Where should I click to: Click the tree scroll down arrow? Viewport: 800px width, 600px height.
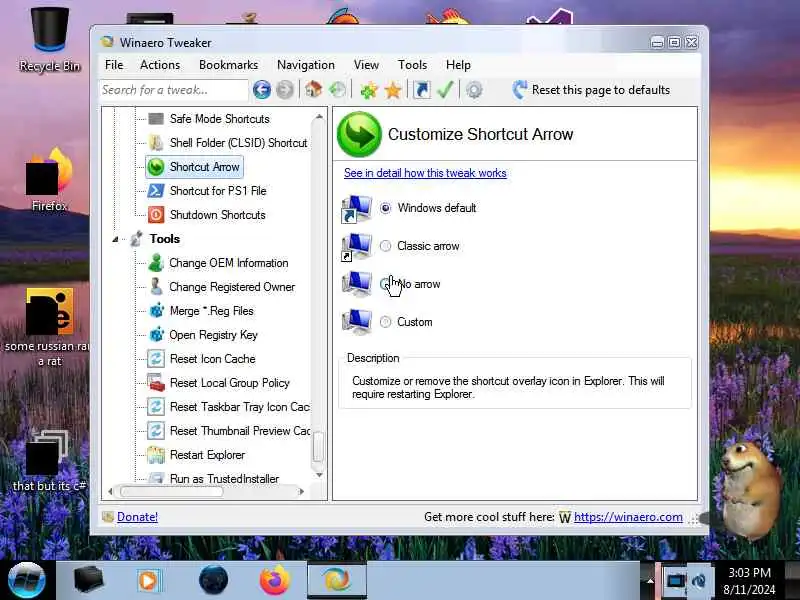click(x=319, y=475)
